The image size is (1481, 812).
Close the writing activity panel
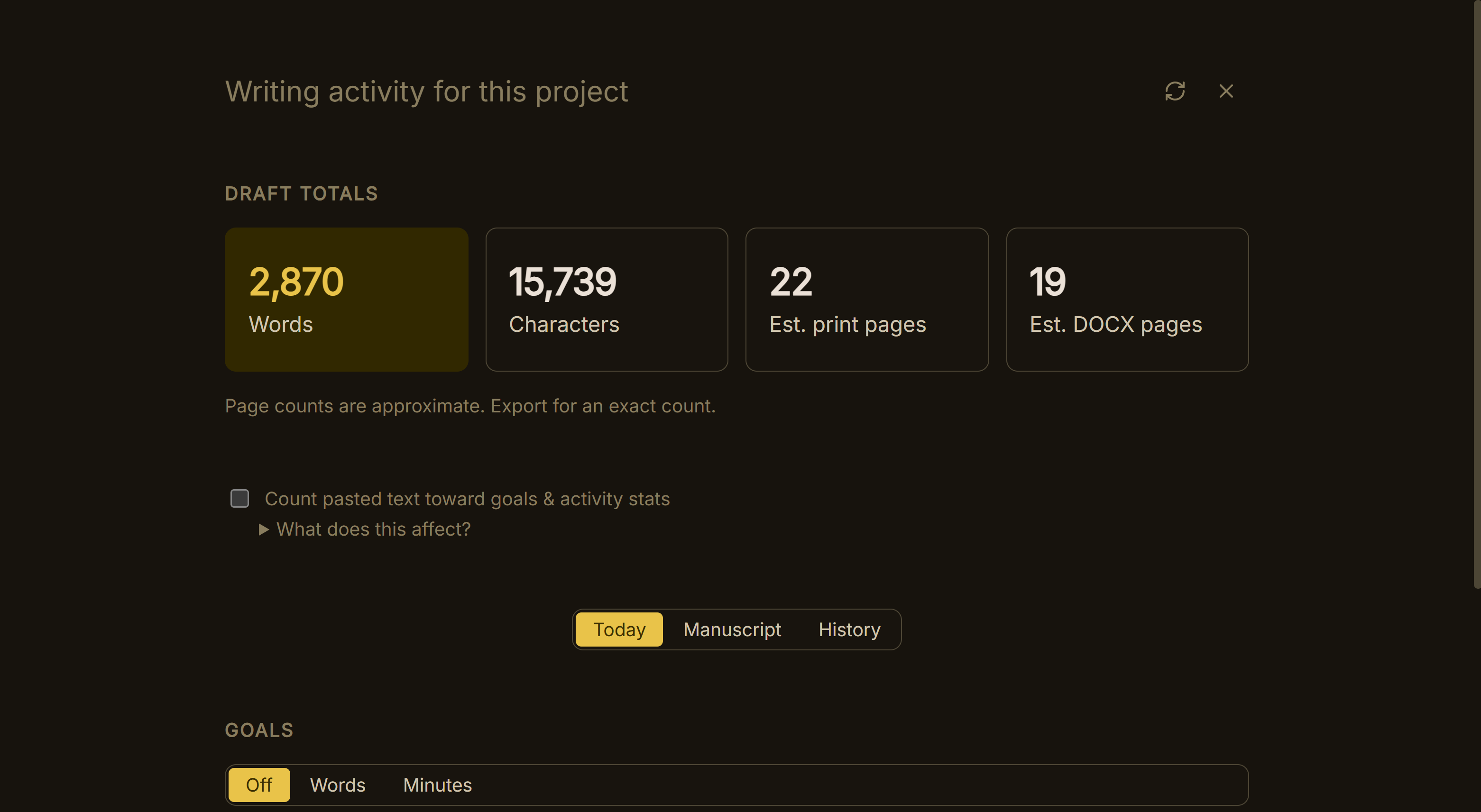[x=1226, y=91]
